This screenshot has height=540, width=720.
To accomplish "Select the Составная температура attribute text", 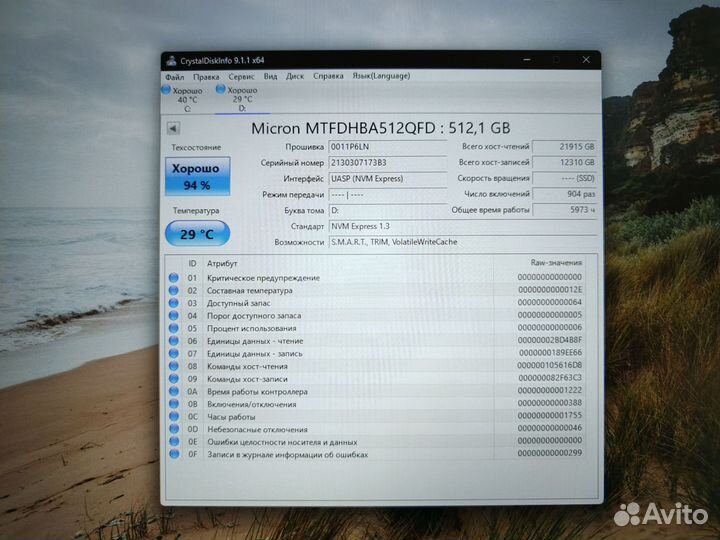I will click(249, 291).
